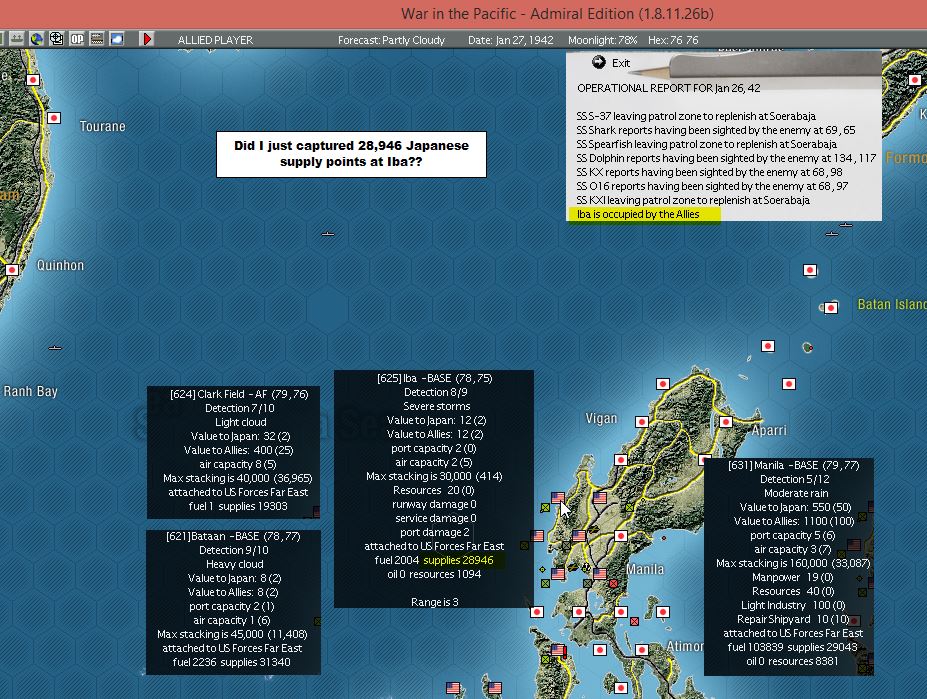This screenshot has width=927, height=699.
Task: Click the Vigan map label
Action: tap(601, 419)
